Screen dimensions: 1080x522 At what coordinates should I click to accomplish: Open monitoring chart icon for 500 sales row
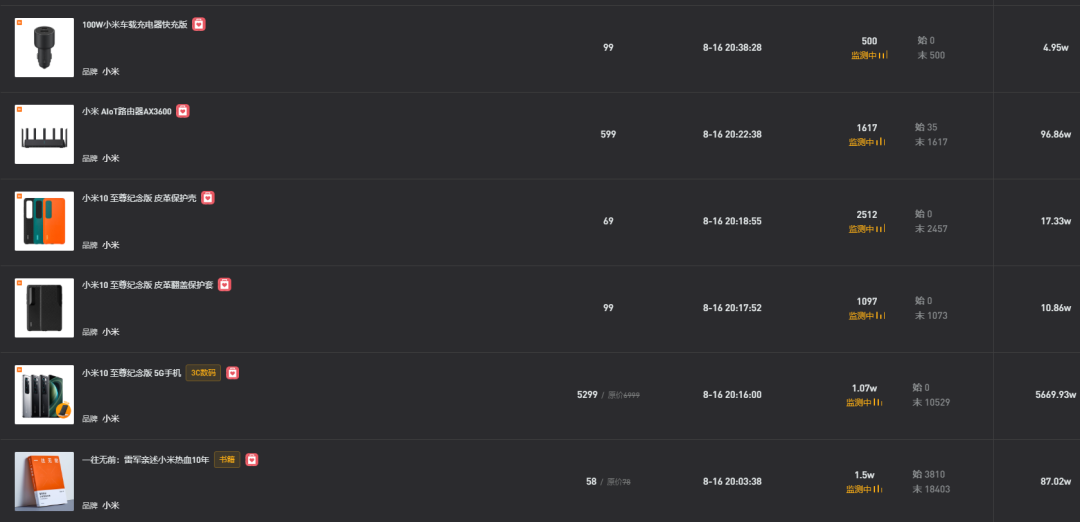883,55
